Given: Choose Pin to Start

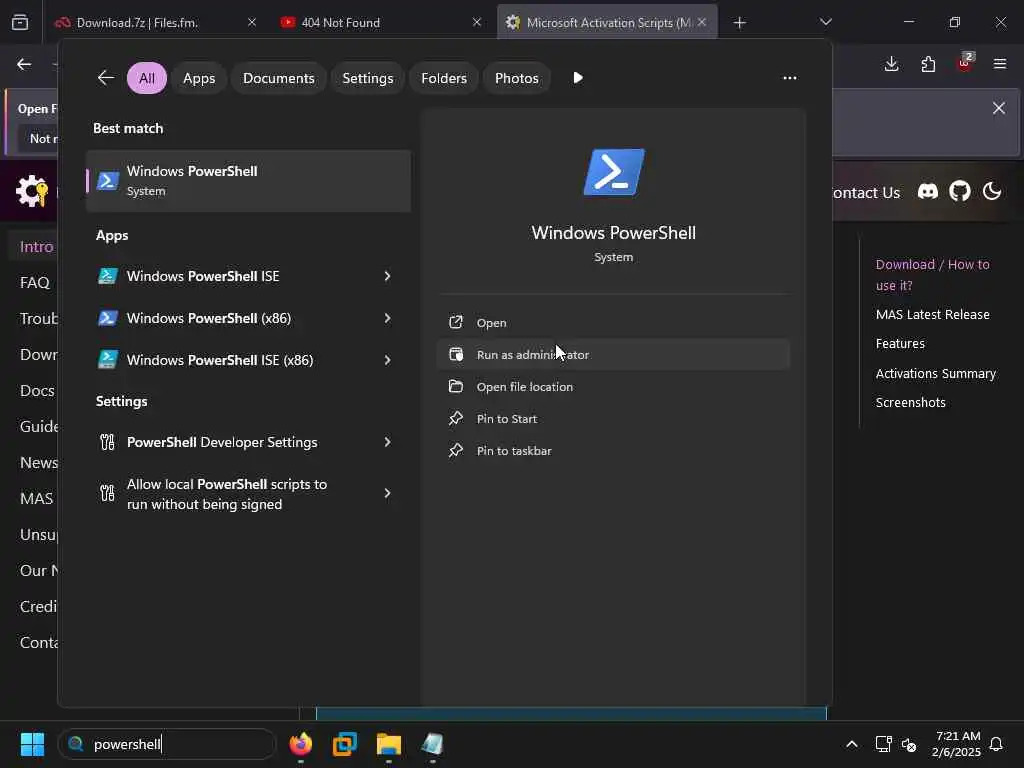Looking at the screenshot, I should [x=614, y=419].
